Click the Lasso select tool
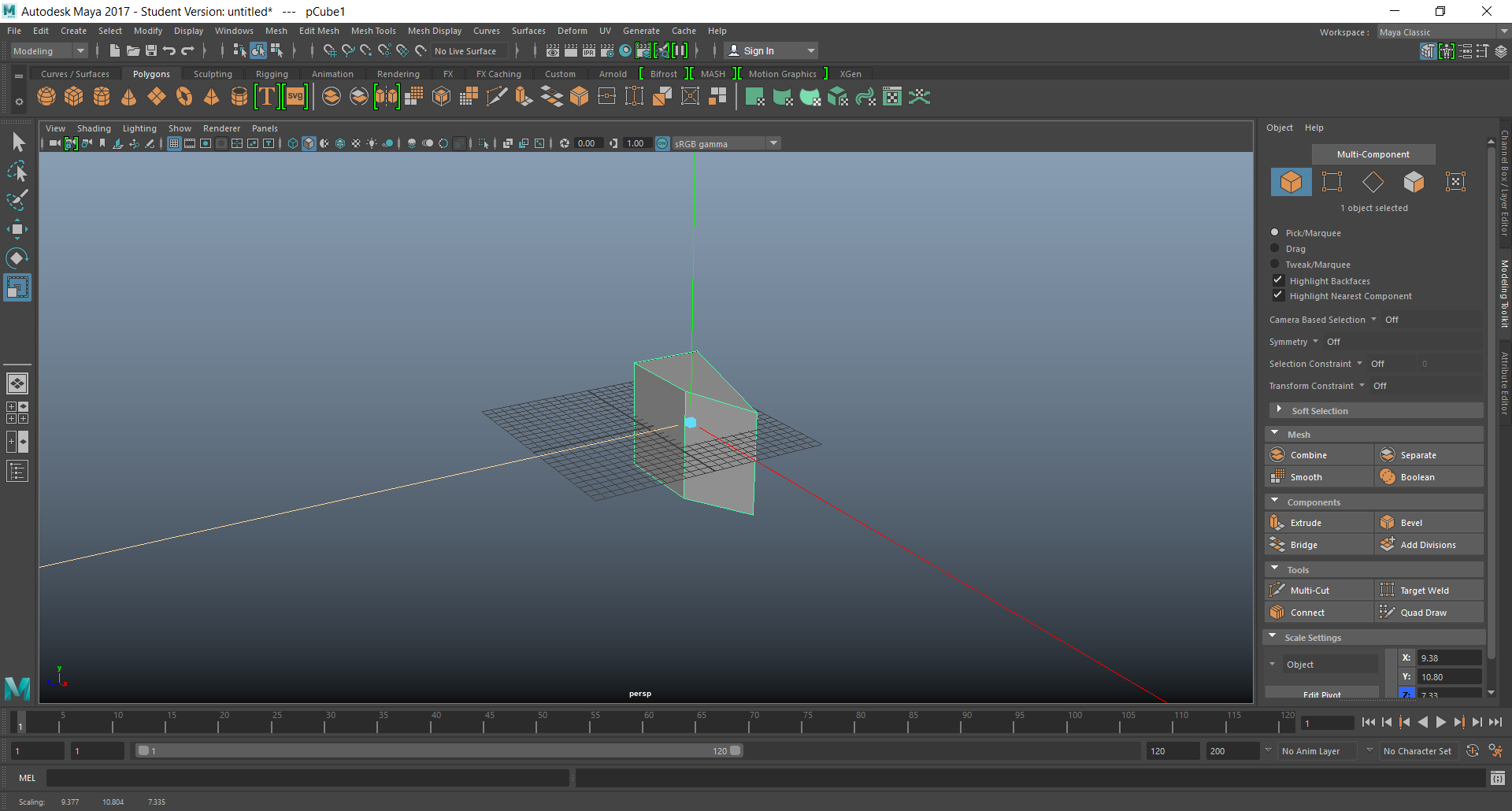This screenshot has height=811, width=1512. [17, 172]
